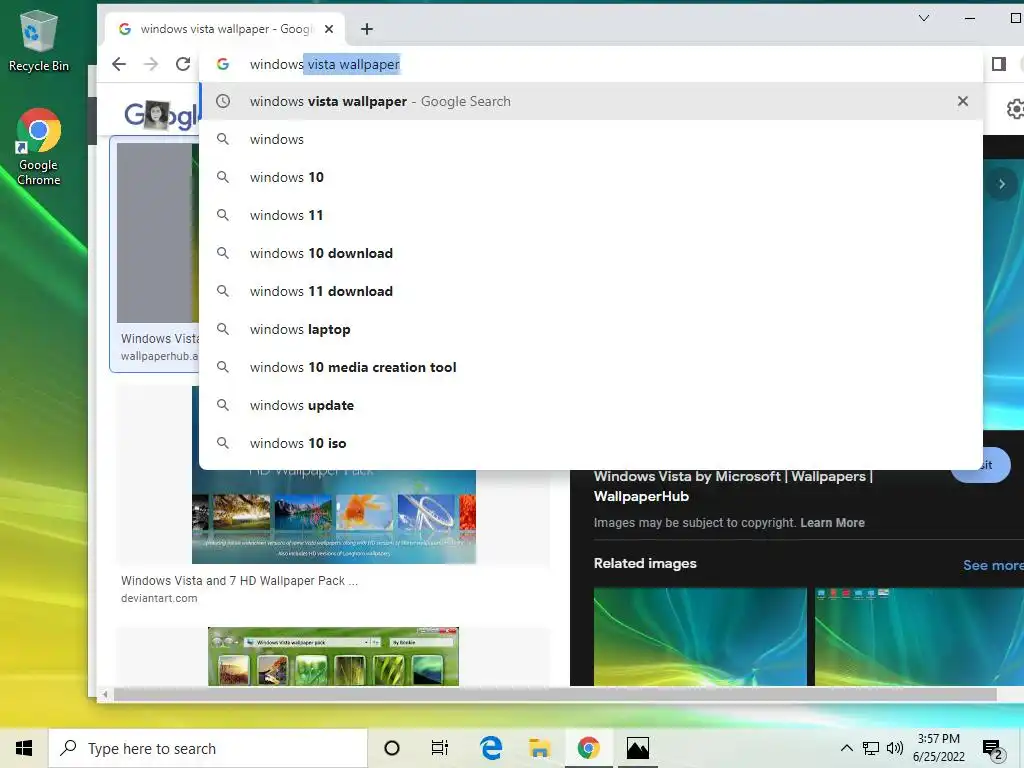
Task: Click the Google logo on the page
Action: point(161,116)
